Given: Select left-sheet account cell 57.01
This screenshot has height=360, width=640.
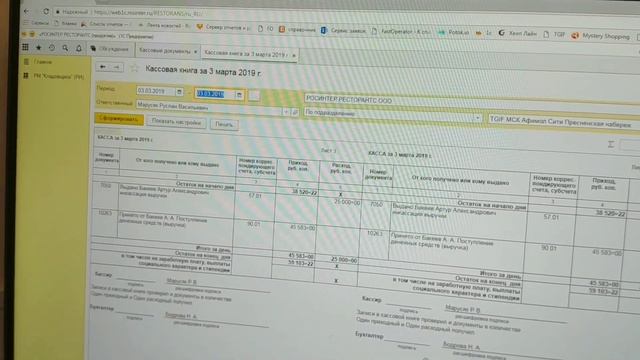Looking at the screenshot, I should (x=255, y=196).
